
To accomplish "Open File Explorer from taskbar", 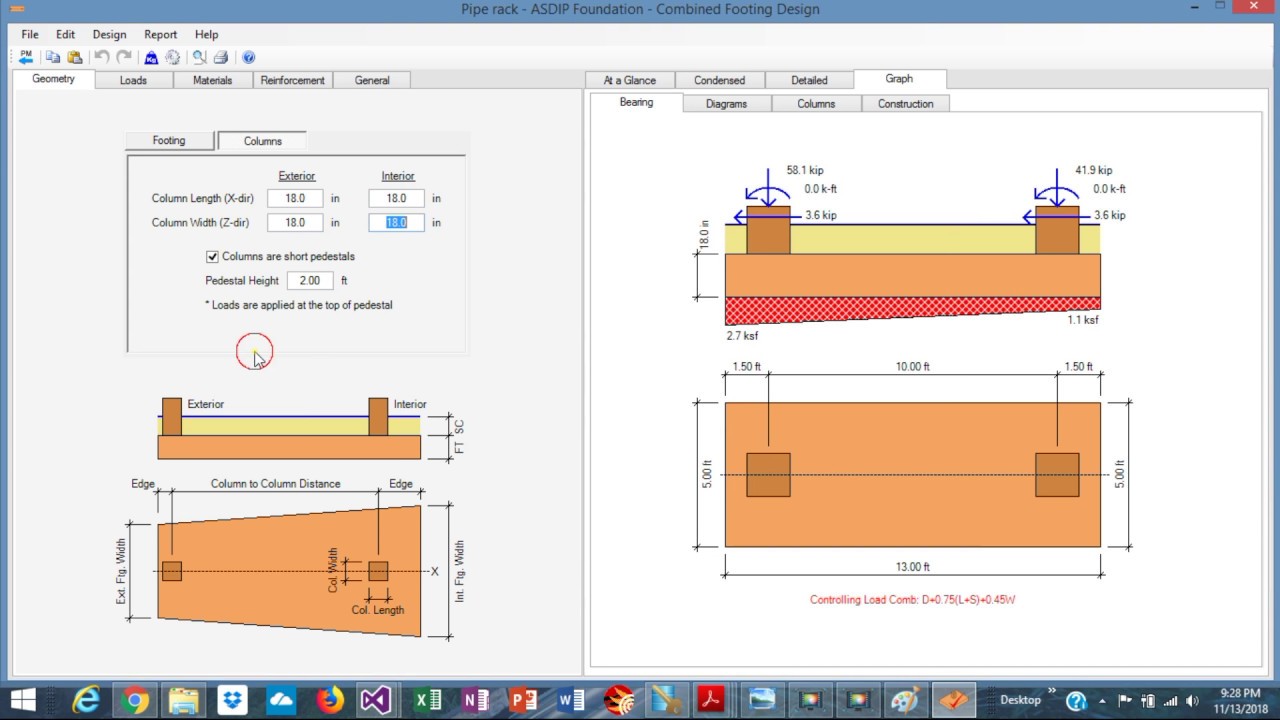I will pyautogui.click(x=184, y=700).
